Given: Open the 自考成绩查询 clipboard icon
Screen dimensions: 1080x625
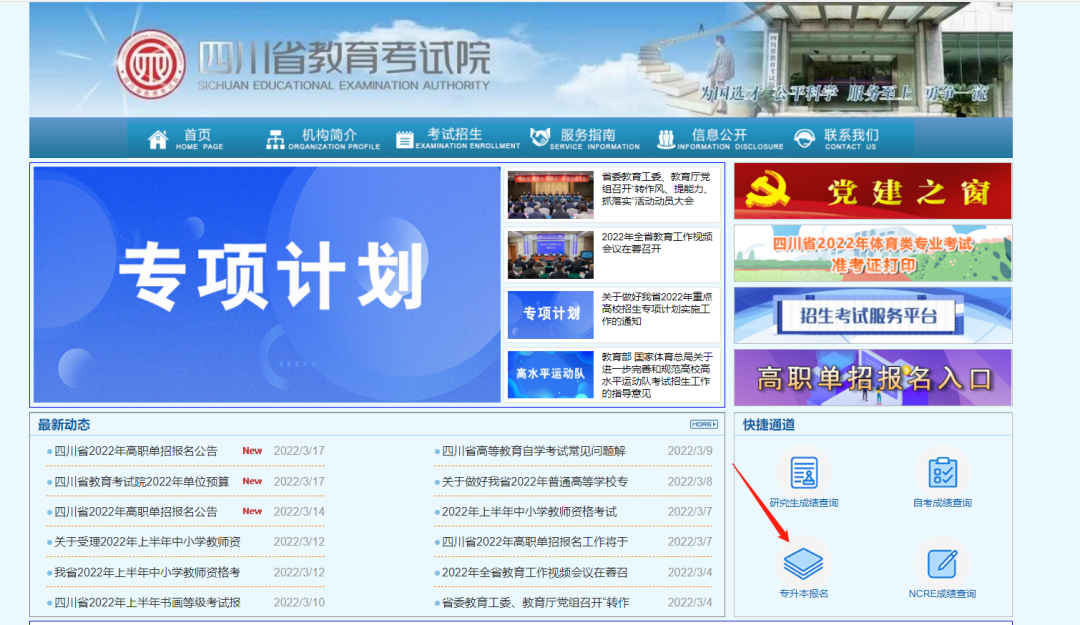Looking at the screenshot, I should tap(942, 473).
